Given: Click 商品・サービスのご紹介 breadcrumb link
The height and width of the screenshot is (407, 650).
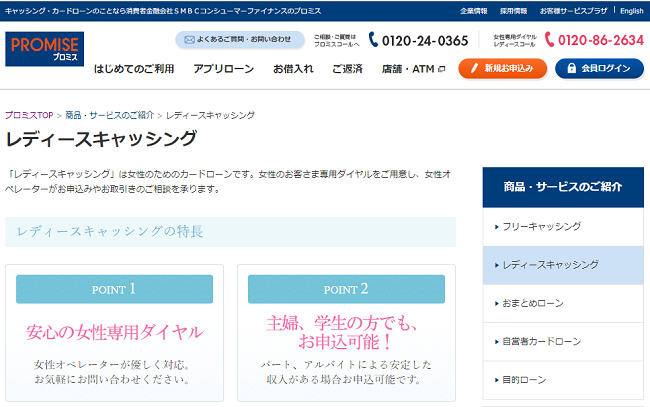Looking at the screenshot, I should point(109,115).
